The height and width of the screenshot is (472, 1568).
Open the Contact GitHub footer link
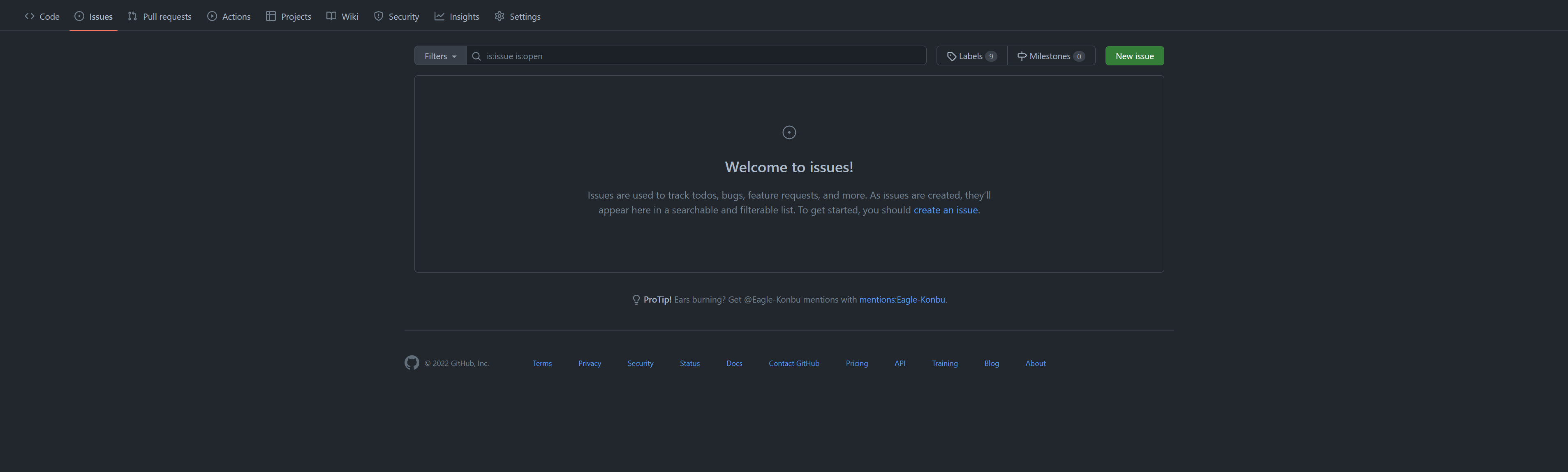coord(794,363)
